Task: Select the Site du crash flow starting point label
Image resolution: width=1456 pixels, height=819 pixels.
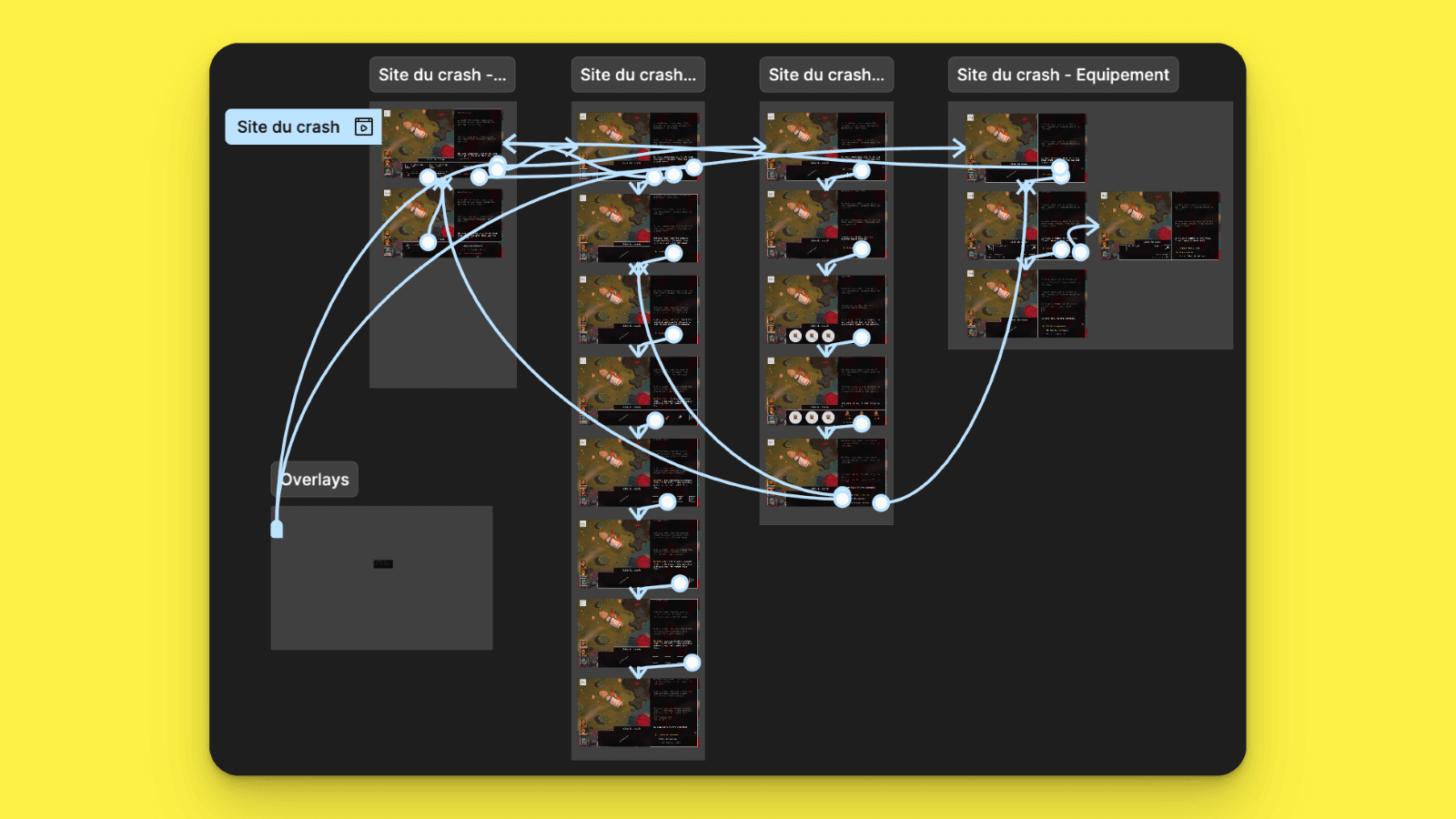Action: click(x=303, y=126)
